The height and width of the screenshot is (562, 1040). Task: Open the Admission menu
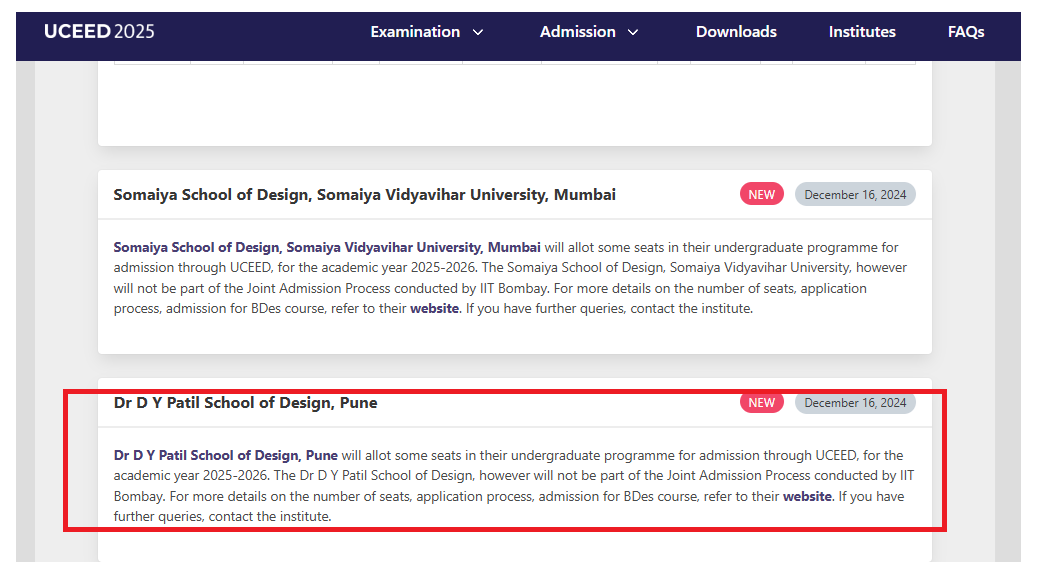578,32
